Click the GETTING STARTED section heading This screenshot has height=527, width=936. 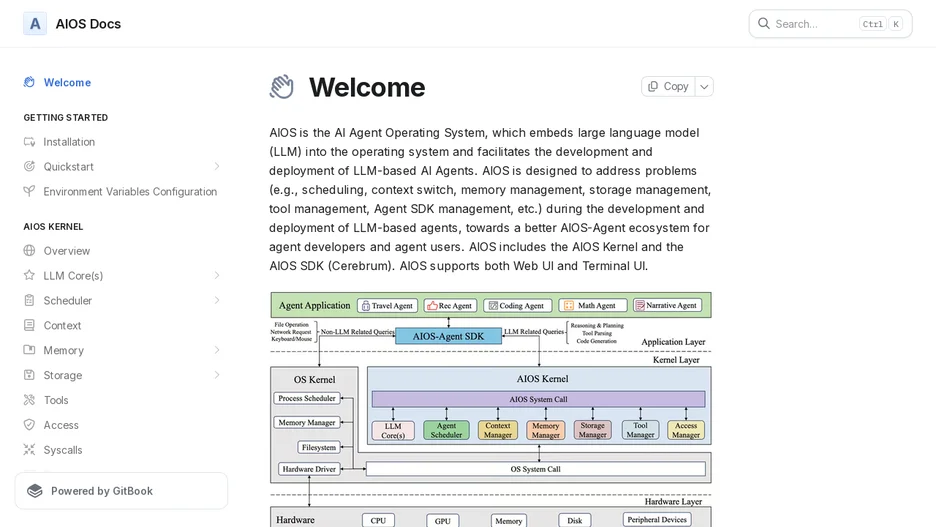tap(66, 118)
